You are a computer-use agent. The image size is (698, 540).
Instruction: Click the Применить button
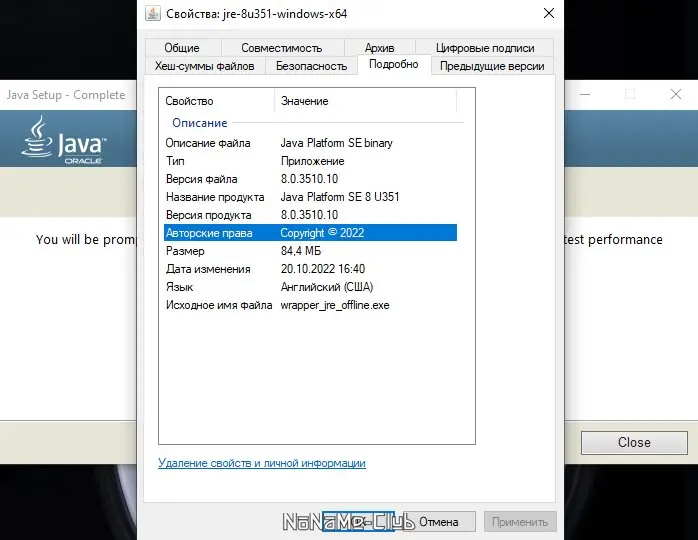point(520,522)
